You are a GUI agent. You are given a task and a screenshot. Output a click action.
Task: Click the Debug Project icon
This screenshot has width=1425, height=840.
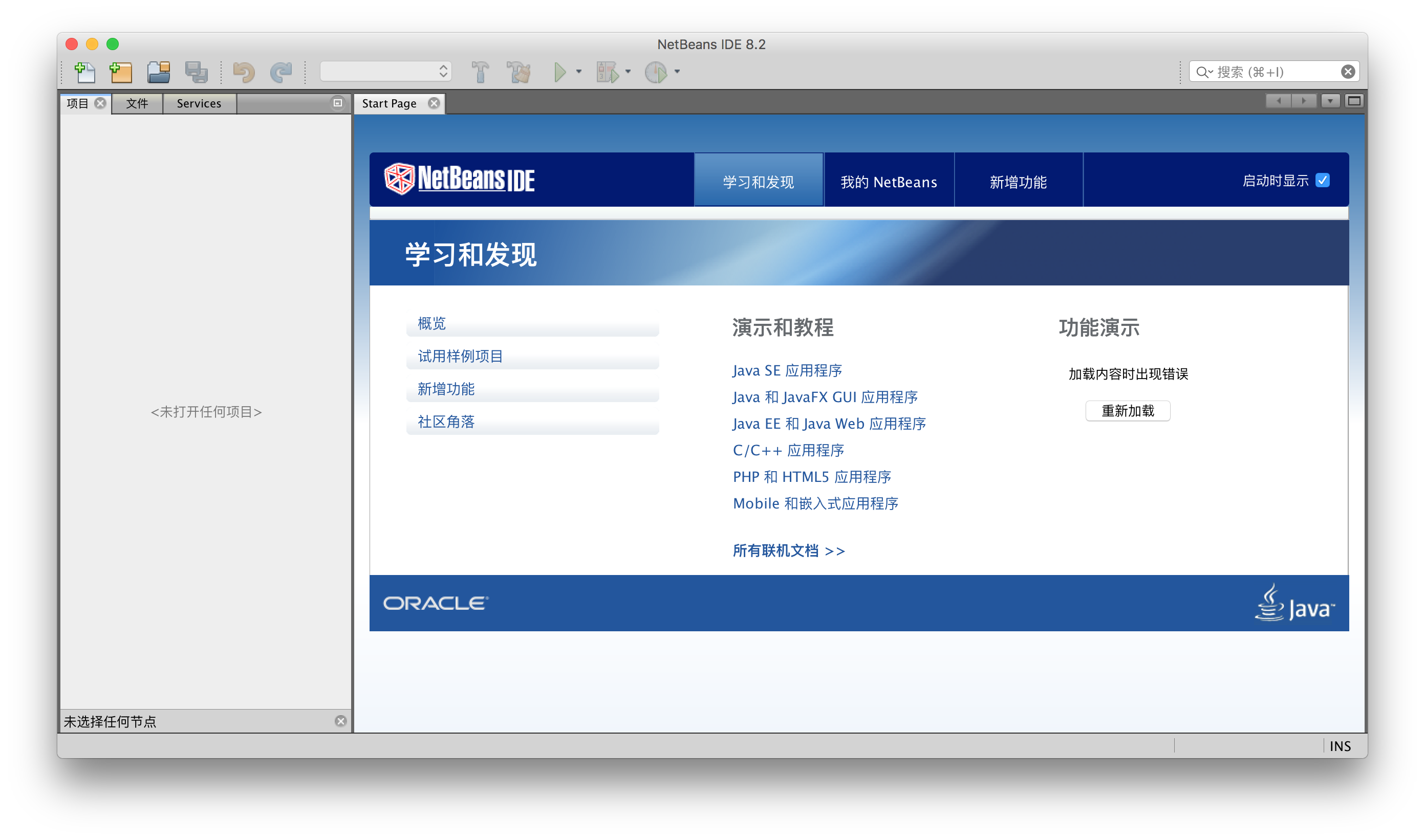click(608, 72)
